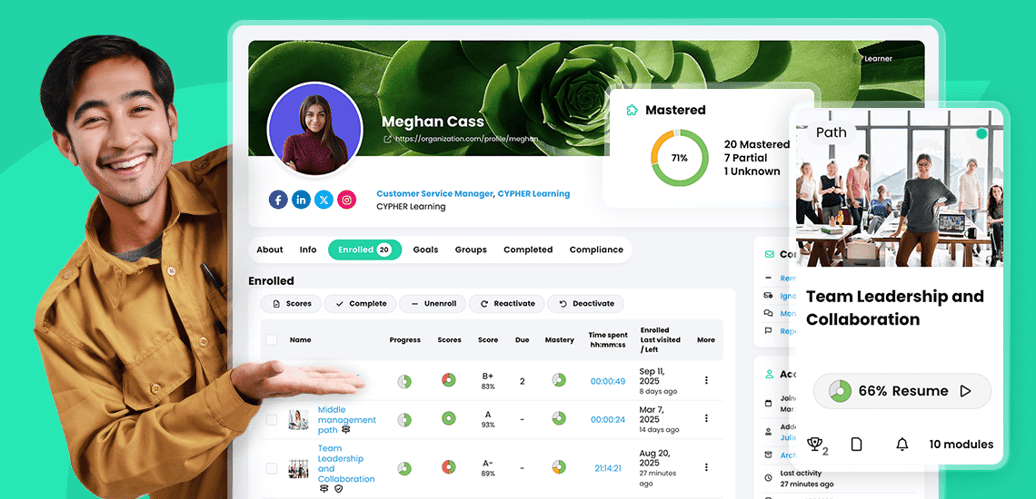
Task: Open Meghan Cass's Facebook profile icon
Action: pos(278,200)
